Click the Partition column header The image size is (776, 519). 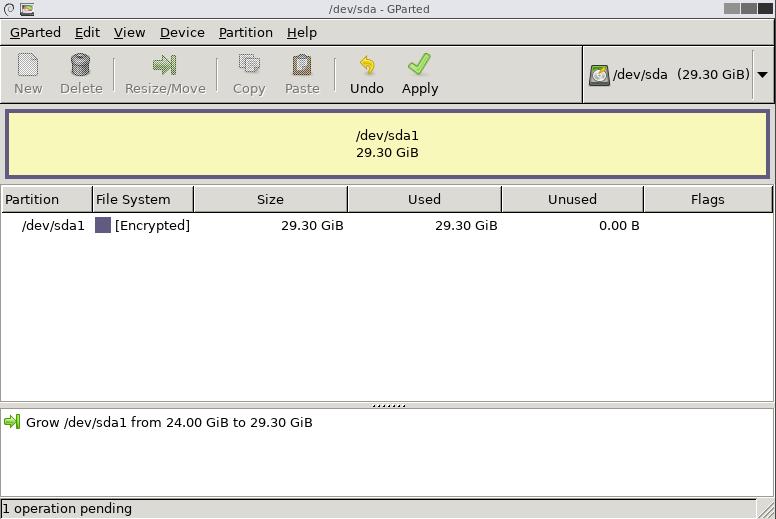(x=47, y=199)
